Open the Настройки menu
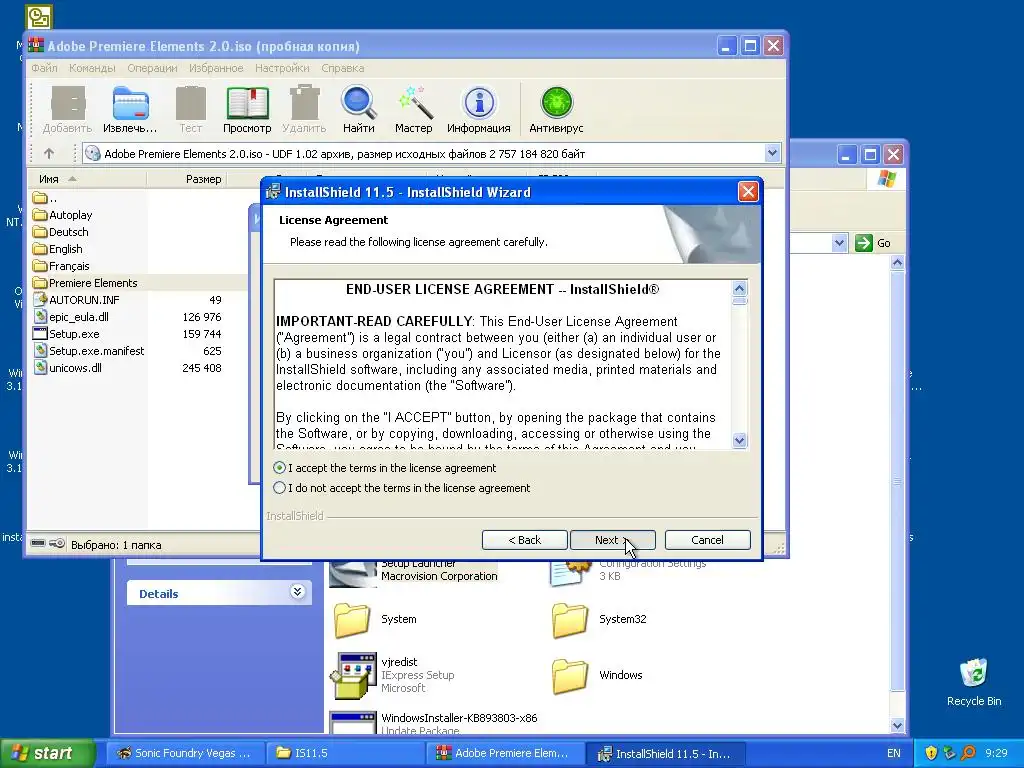The image size is (1024, 768). (282, 68)
